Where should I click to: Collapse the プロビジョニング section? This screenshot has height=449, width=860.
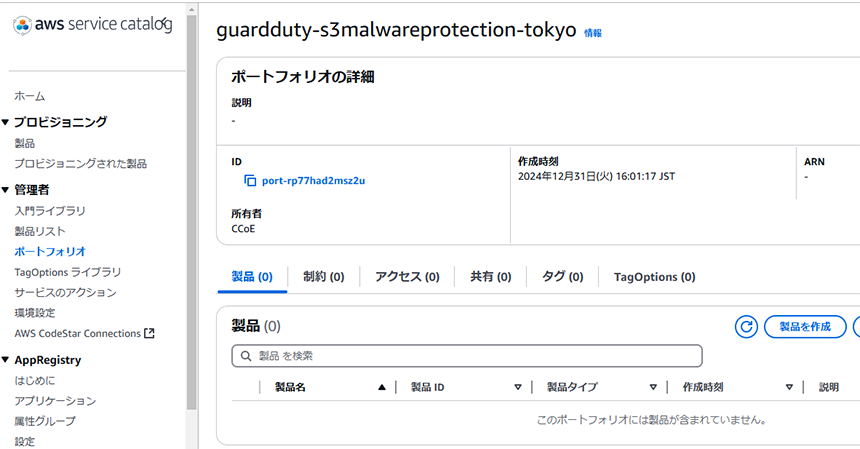pos(5,122)
